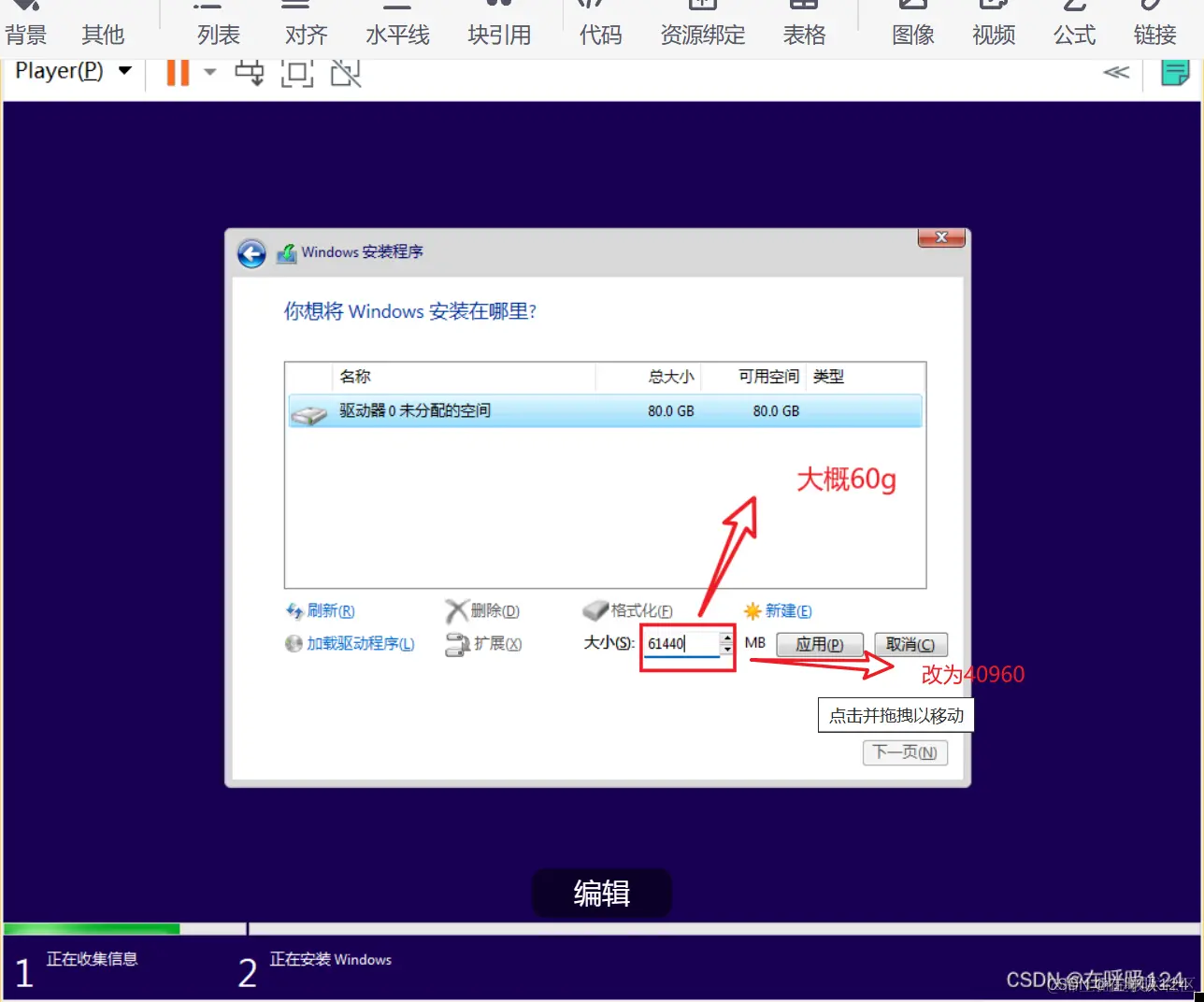Enter full screen mode icon

coord(296,73)
